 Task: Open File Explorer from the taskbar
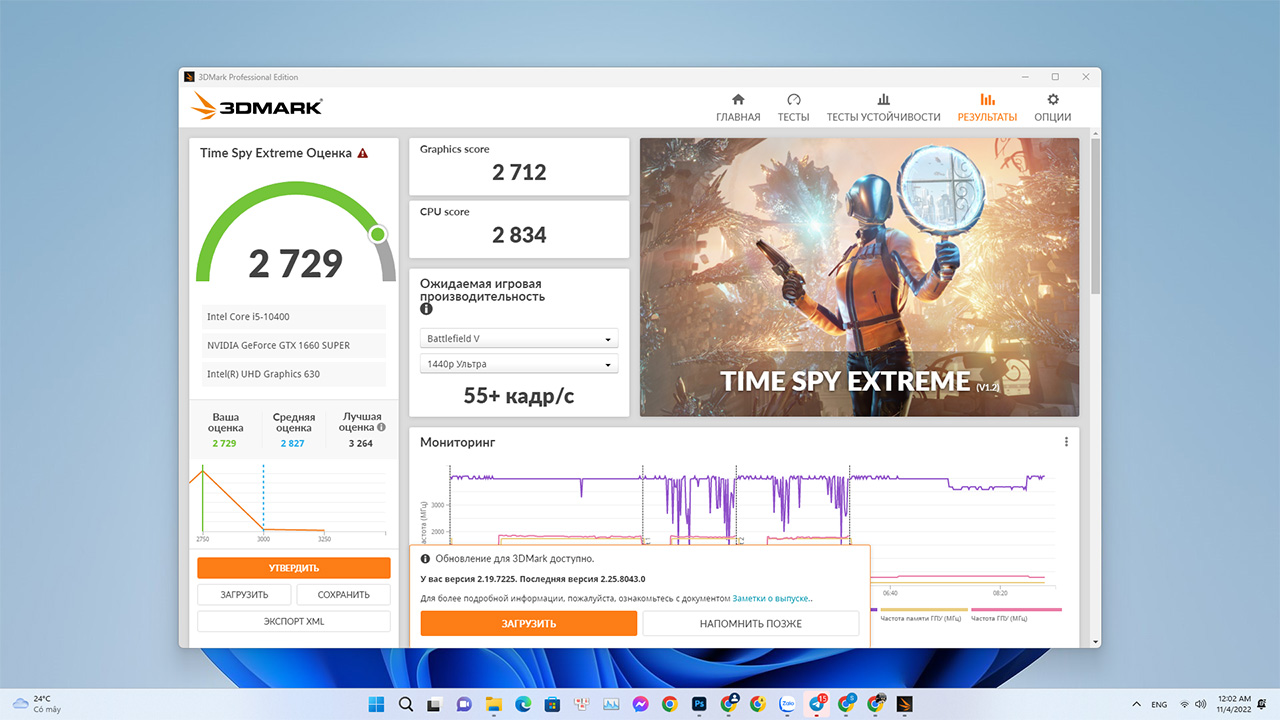(x=493, y=704)
